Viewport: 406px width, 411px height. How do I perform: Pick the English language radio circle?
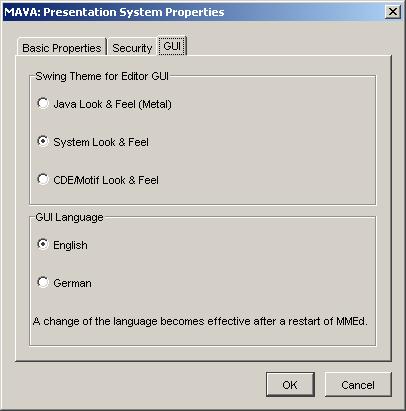[43, 244]
